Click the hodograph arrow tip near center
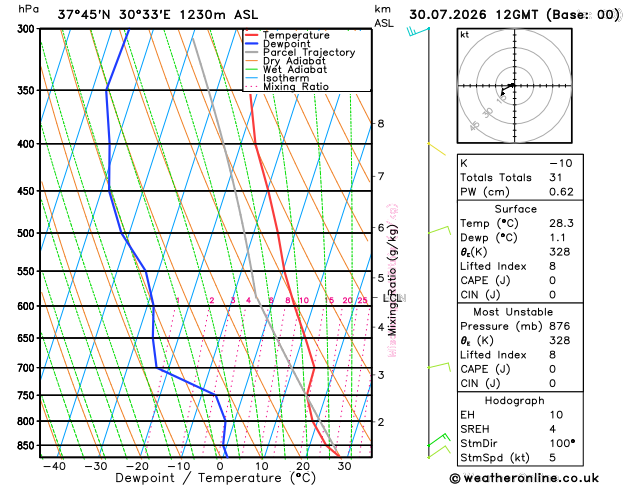629x486 pixels. 502,94
